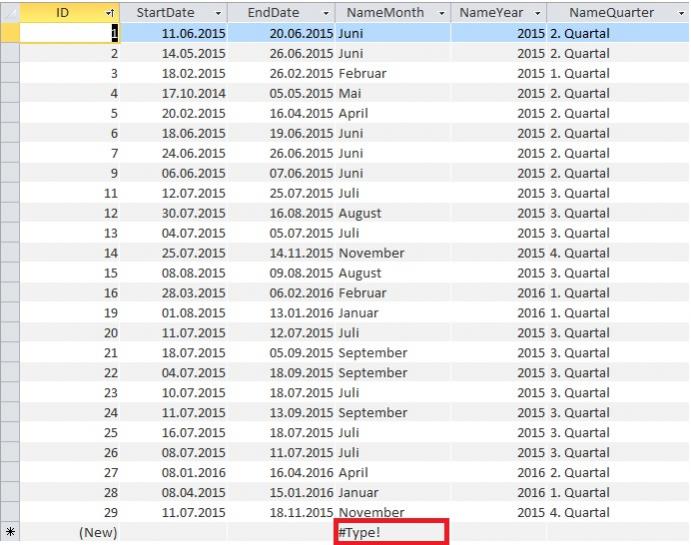Image resolution: width=691 pixels, height=545 pixels.
Task: Click StartDate cell 18.06.2015
Action: point(174,133)
